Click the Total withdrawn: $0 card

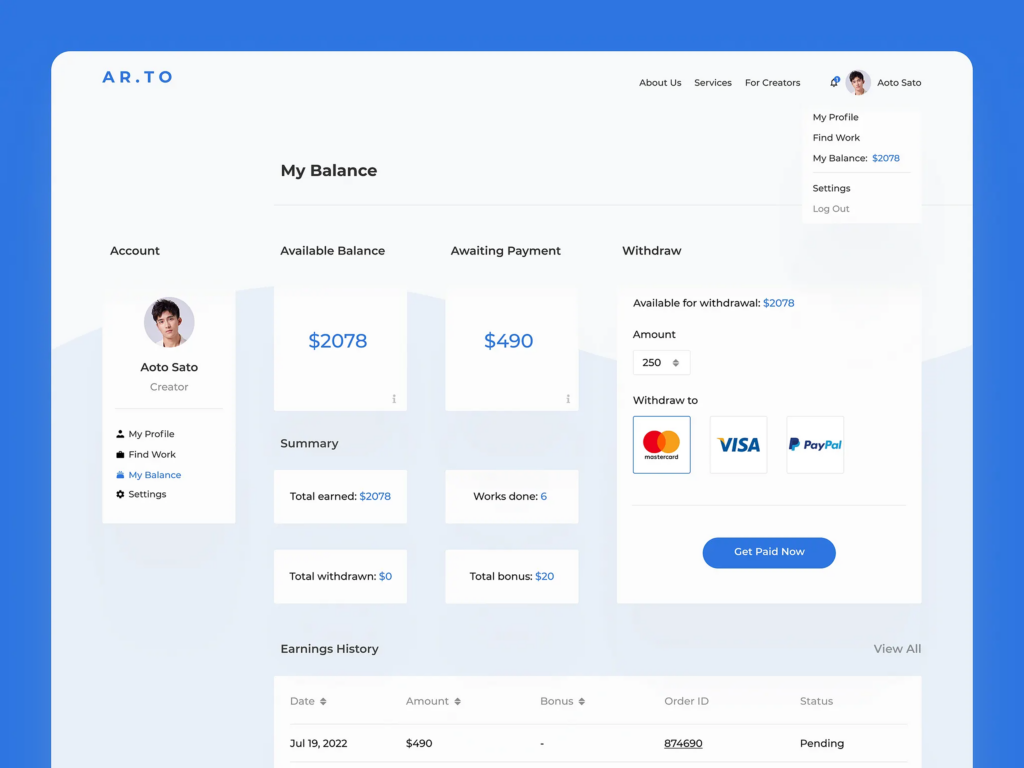[340, 576]
